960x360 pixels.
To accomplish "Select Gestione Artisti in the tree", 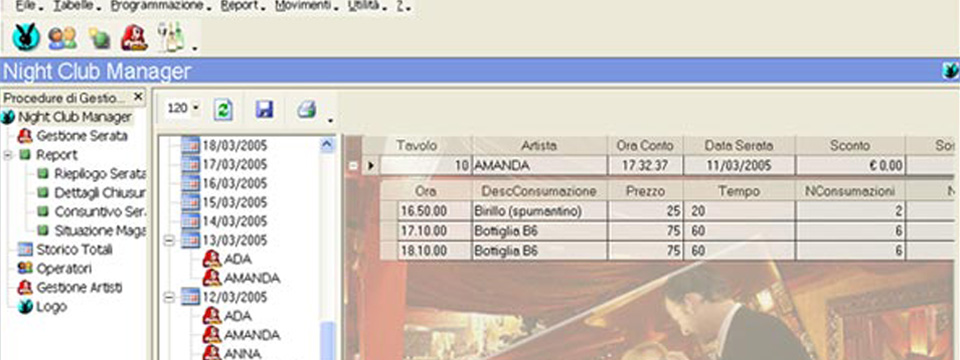I will coord(80,288).
